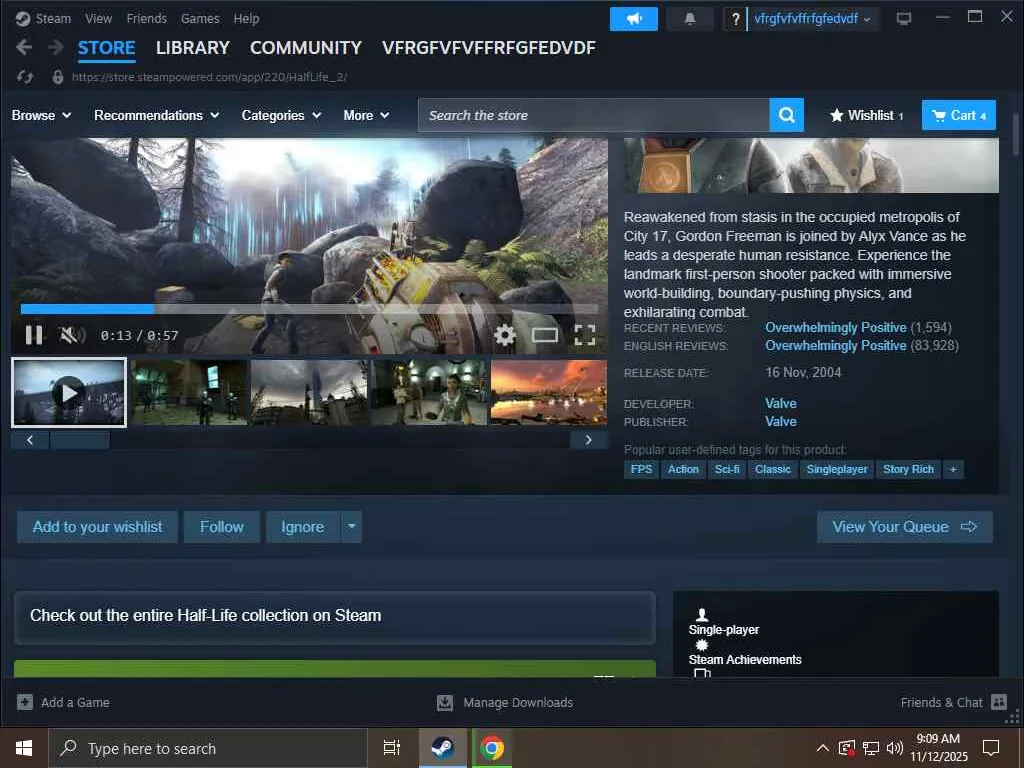Expand the Browse dropdown

pyautogui.click(x=41, y=116)
